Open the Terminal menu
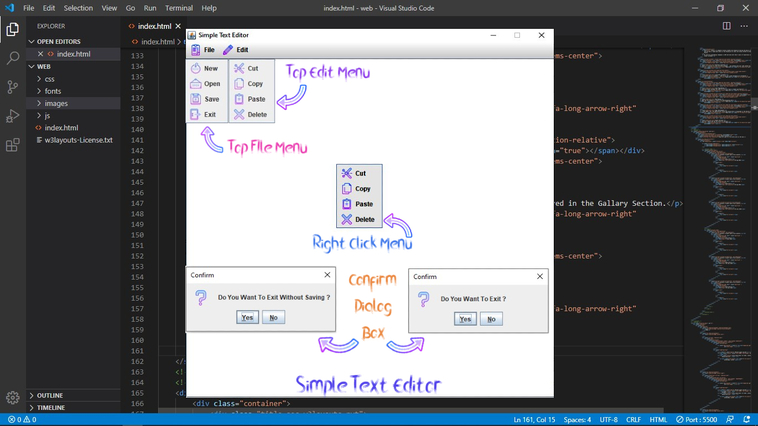 click(x=178, y=8)
